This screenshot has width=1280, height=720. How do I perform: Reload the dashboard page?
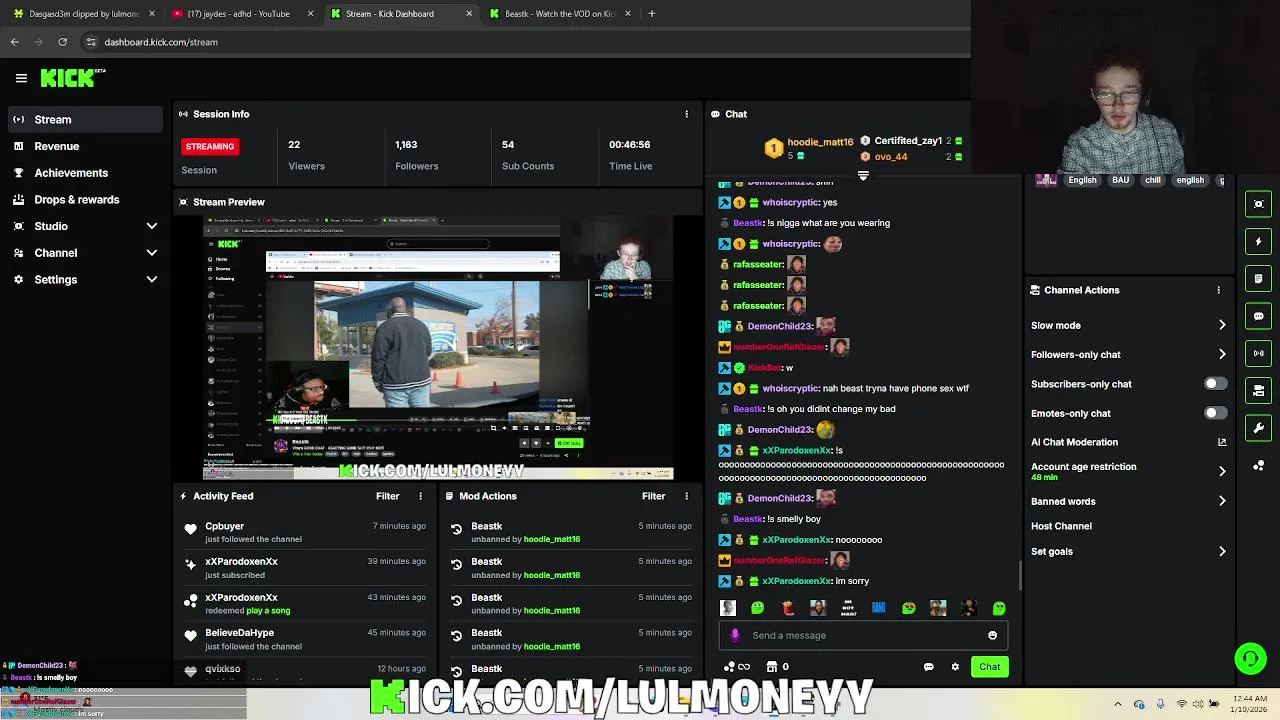[62, 42]
